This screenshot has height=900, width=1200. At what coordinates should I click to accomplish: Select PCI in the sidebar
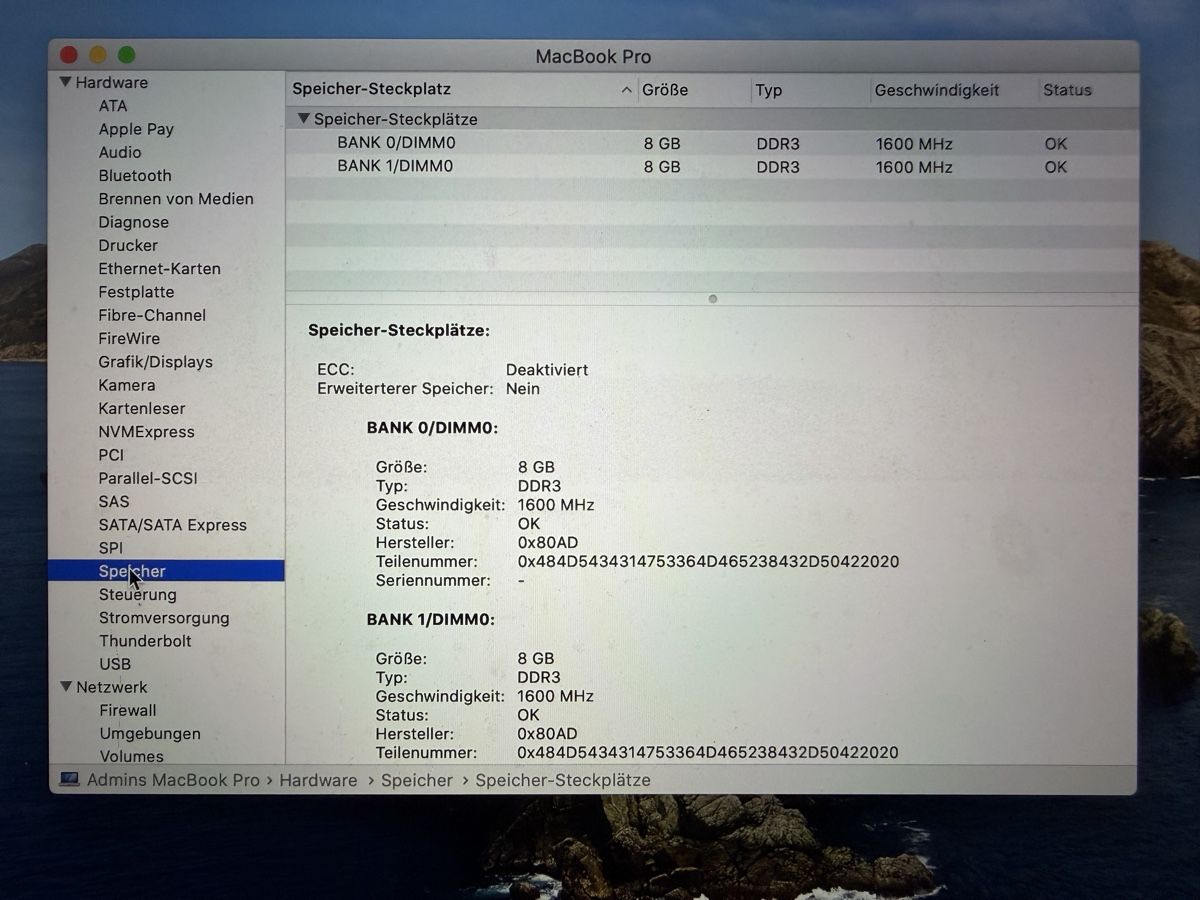pyautogui.click(x=111, y=455)
